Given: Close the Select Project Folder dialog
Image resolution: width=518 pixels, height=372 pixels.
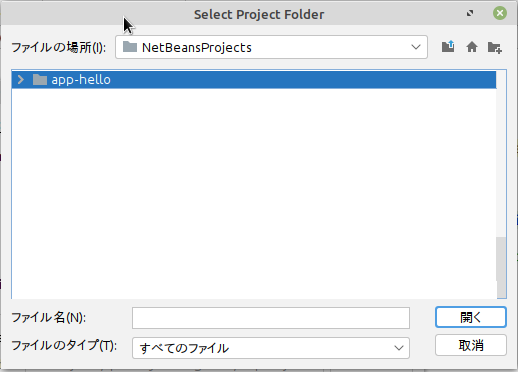Looking at the screenshot, I should pos(500,13).
